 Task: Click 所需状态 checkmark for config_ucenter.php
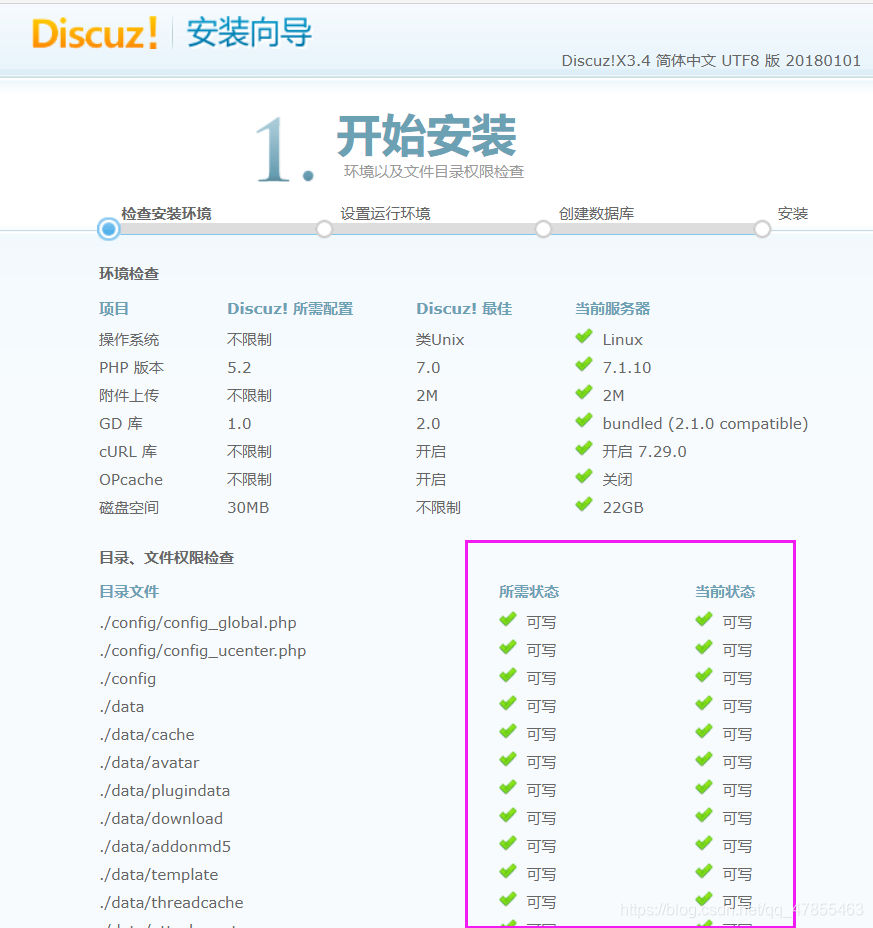[508, 647]
